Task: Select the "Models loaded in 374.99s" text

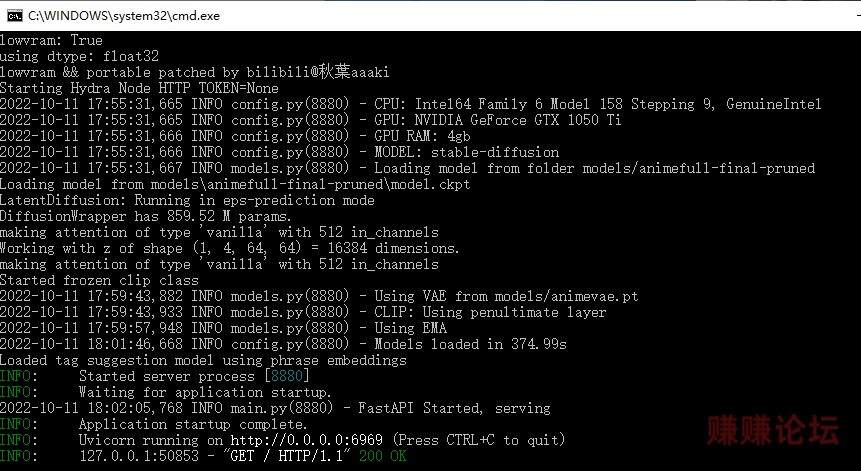Action: (471, 344)
